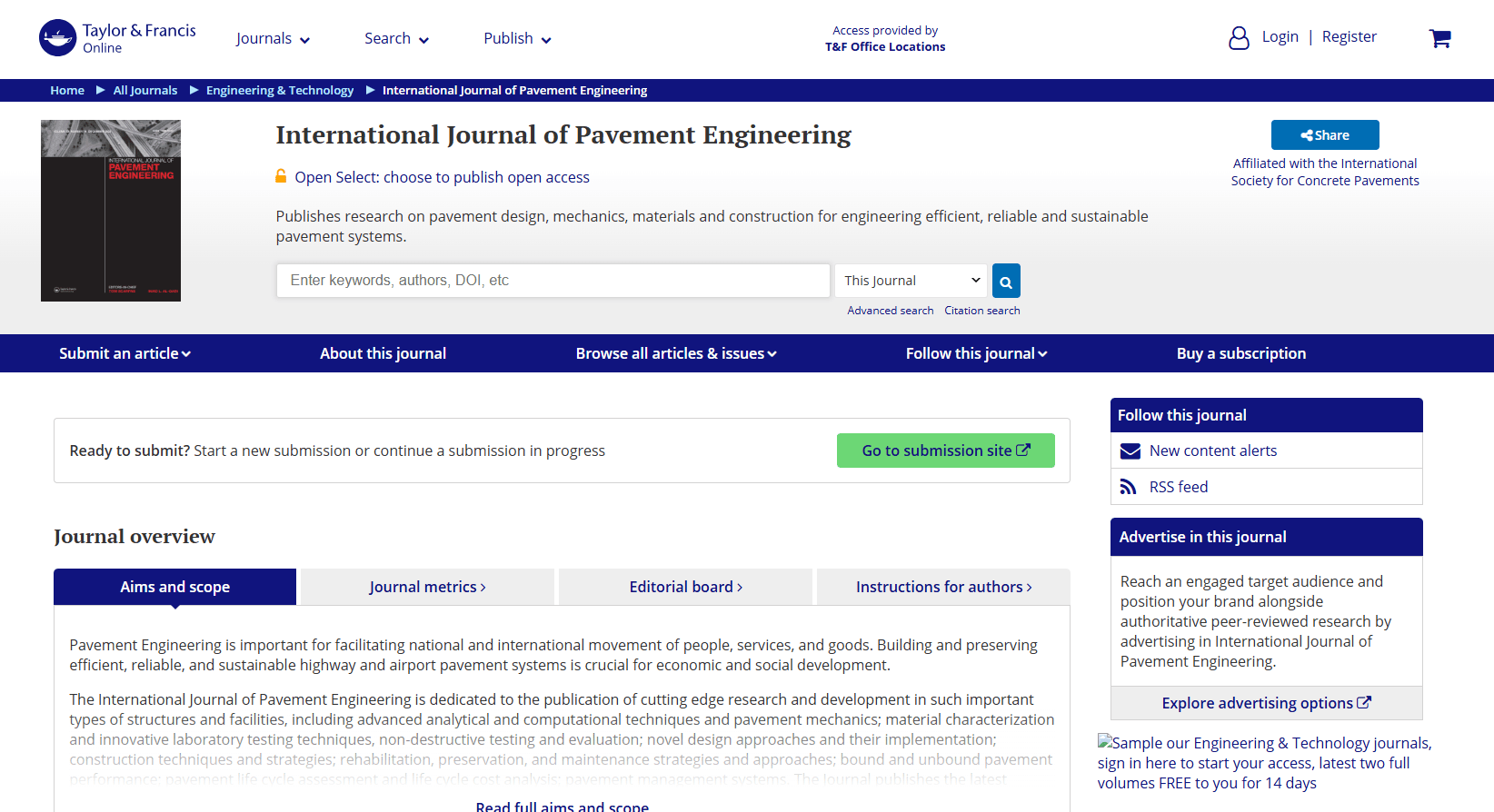Click the user account icon beside Login
1494x812 pixels.
pos(1239,37)
